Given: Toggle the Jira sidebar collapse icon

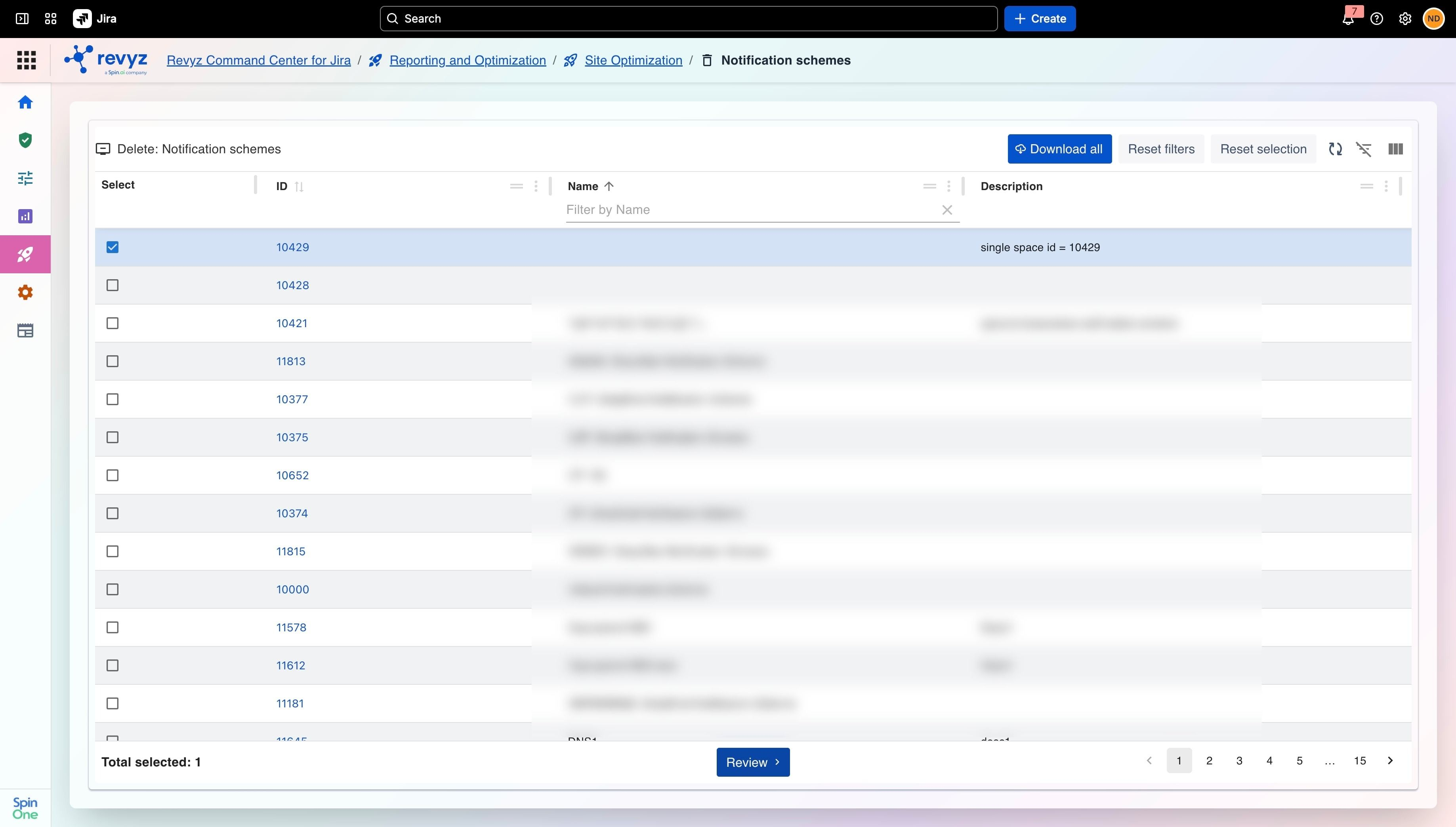Looking at the screenshot, I should [x=22, y=19].
